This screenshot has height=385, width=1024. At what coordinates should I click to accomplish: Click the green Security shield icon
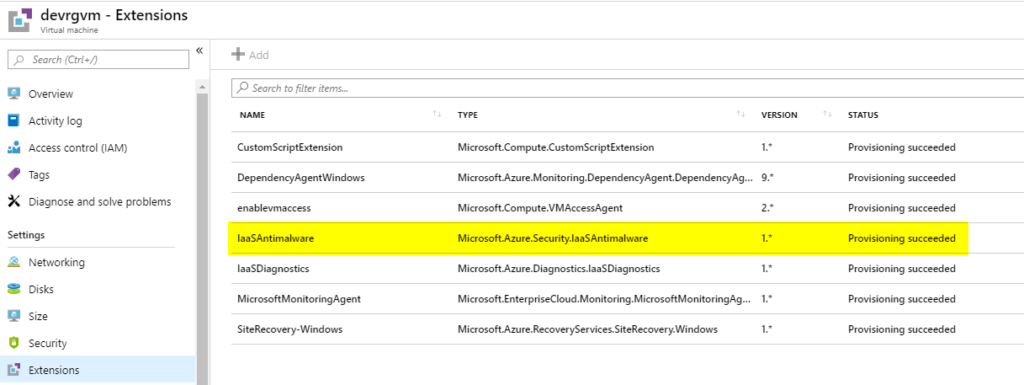14,343
